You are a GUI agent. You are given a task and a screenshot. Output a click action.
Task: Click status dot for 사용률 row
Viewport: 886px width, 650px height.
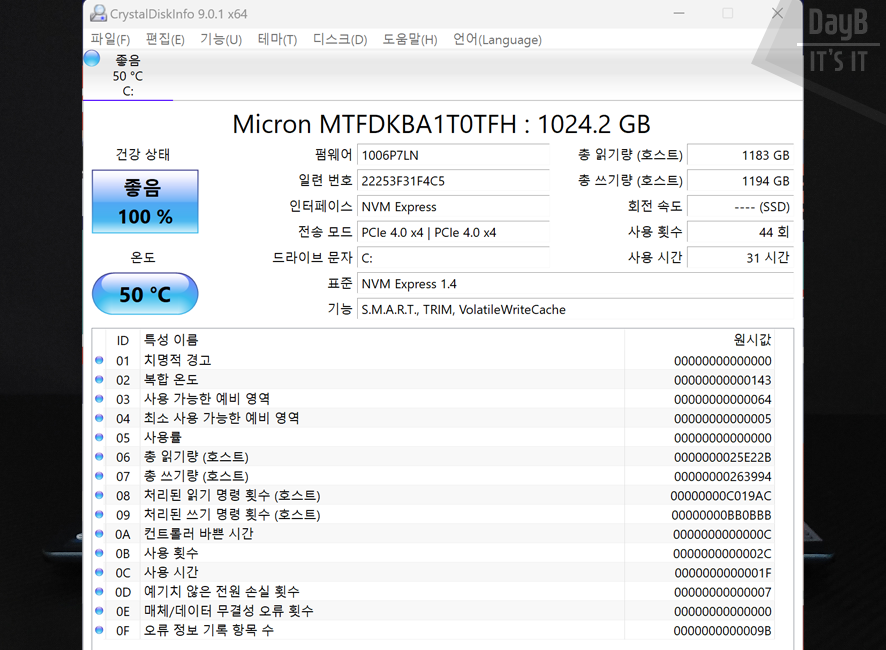pos(99,438)
